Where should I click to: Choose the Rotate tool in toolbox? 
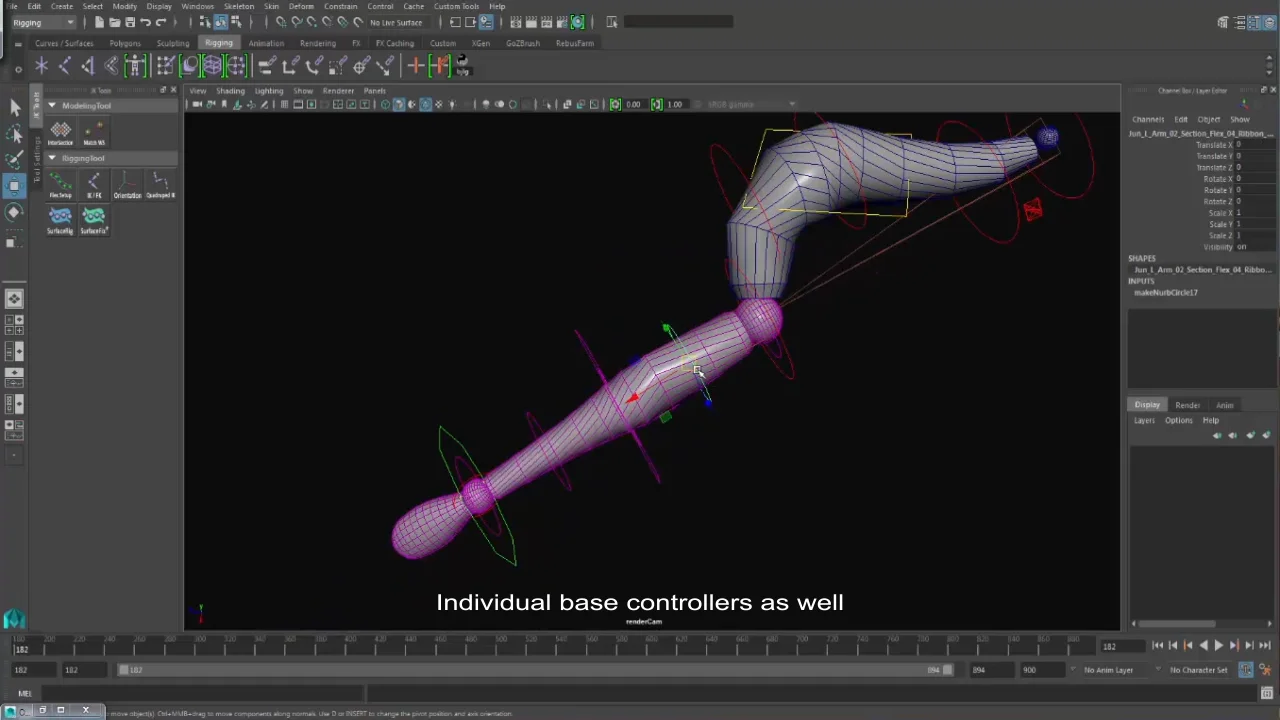(14, 211)
